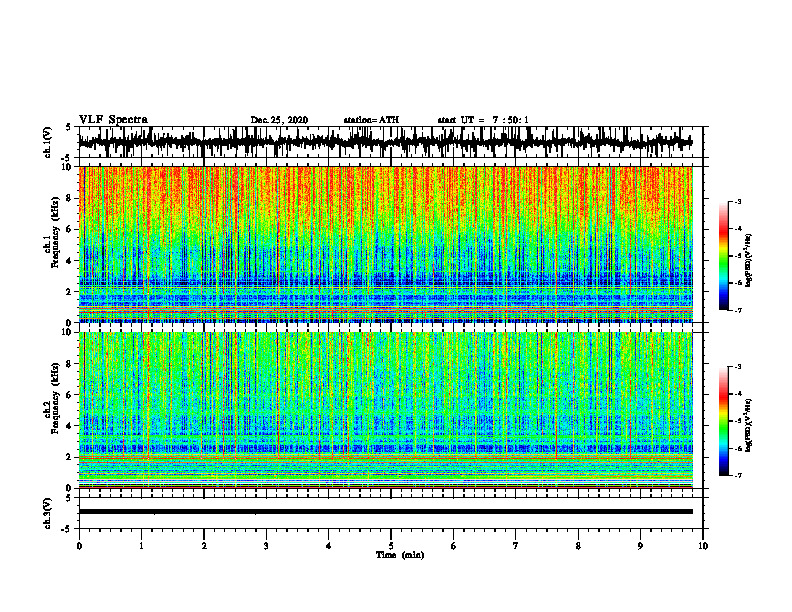792x612 pixels.
Task: Click the "6" kHz tick on ch.1 axis
Action: click(x=69, y=229)
